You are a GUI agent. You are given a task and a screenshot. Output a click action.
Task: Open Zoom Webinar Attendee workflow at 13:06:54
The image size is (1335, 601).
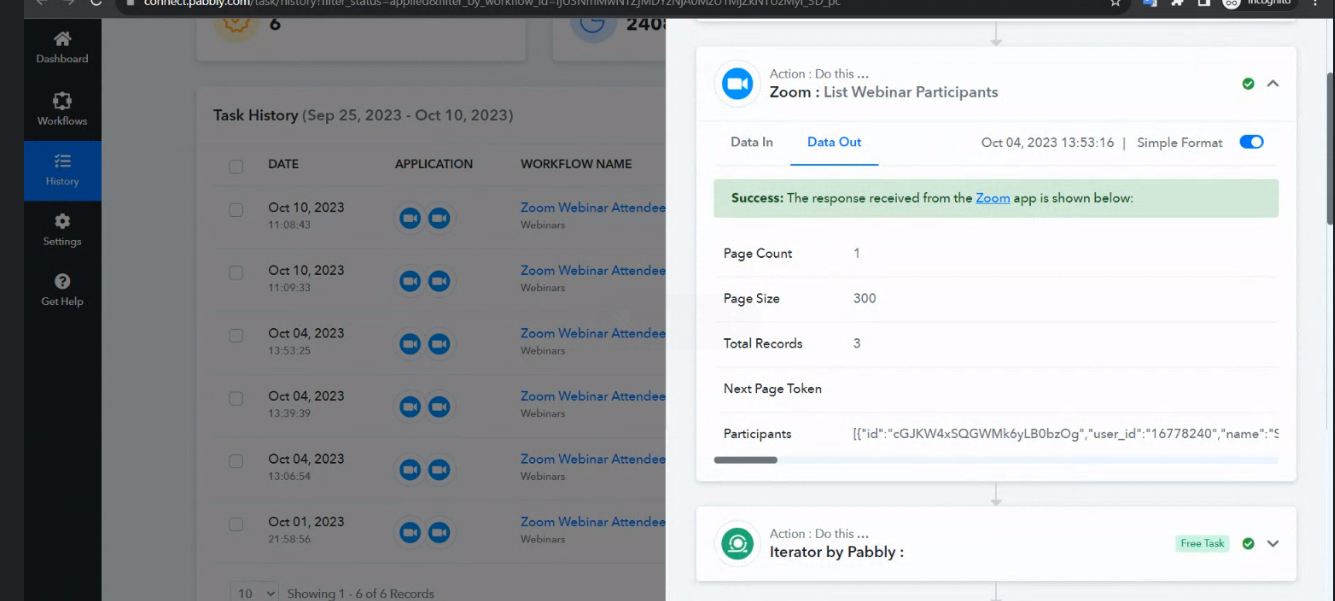(x=593, y=459)
